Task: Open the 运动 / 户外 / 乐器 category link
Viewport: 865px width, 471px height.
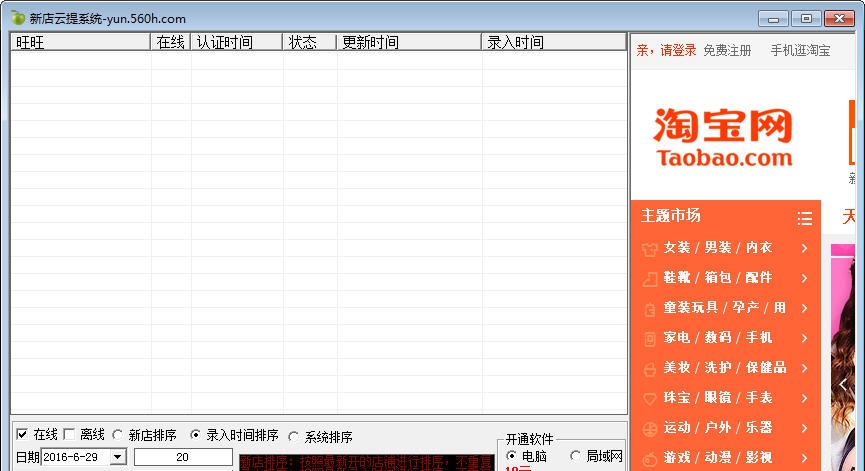Action: (x=718, y=427)
